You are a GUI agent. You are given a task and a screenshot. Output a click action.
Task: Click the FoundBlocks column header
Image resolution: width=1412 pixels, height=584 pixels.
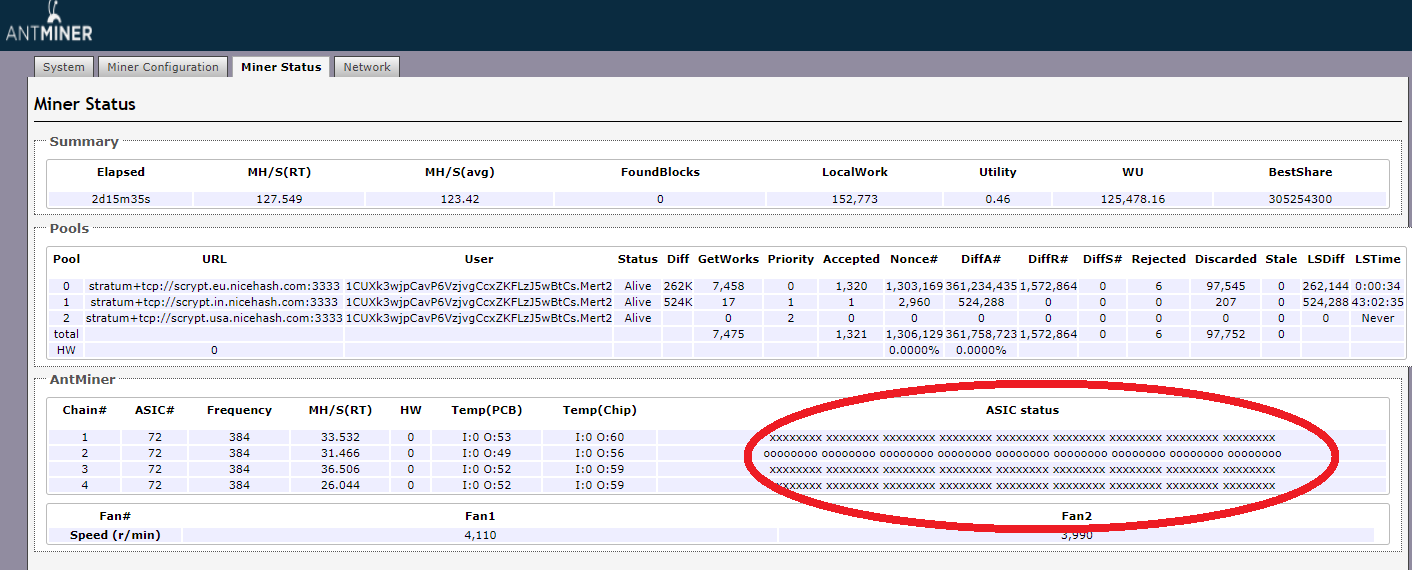660,172
